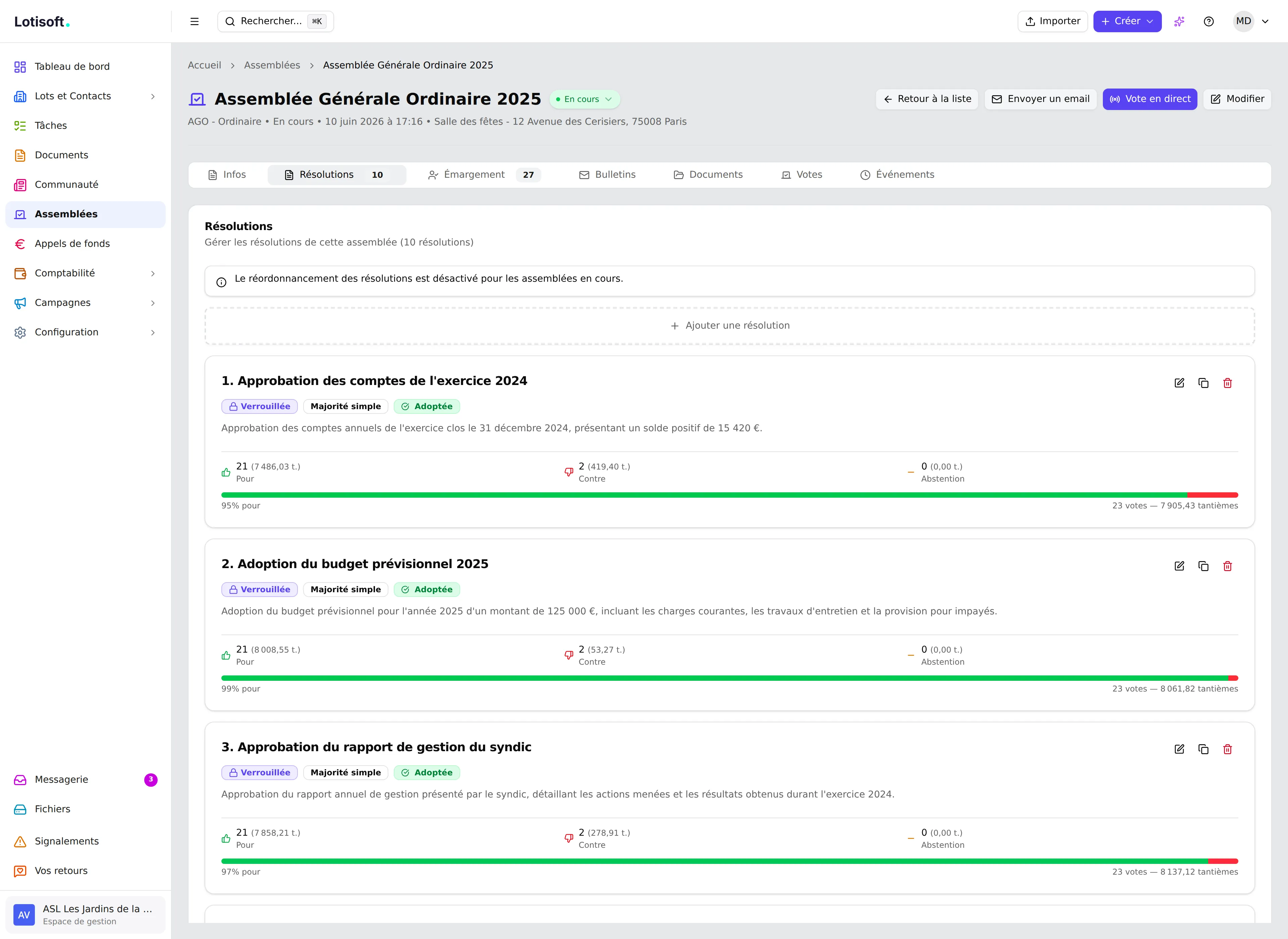This screenshot has height=939, width=1288.
Task: Delete resolution 3 rapport de gestion
Action: (x=1227, y=749)
